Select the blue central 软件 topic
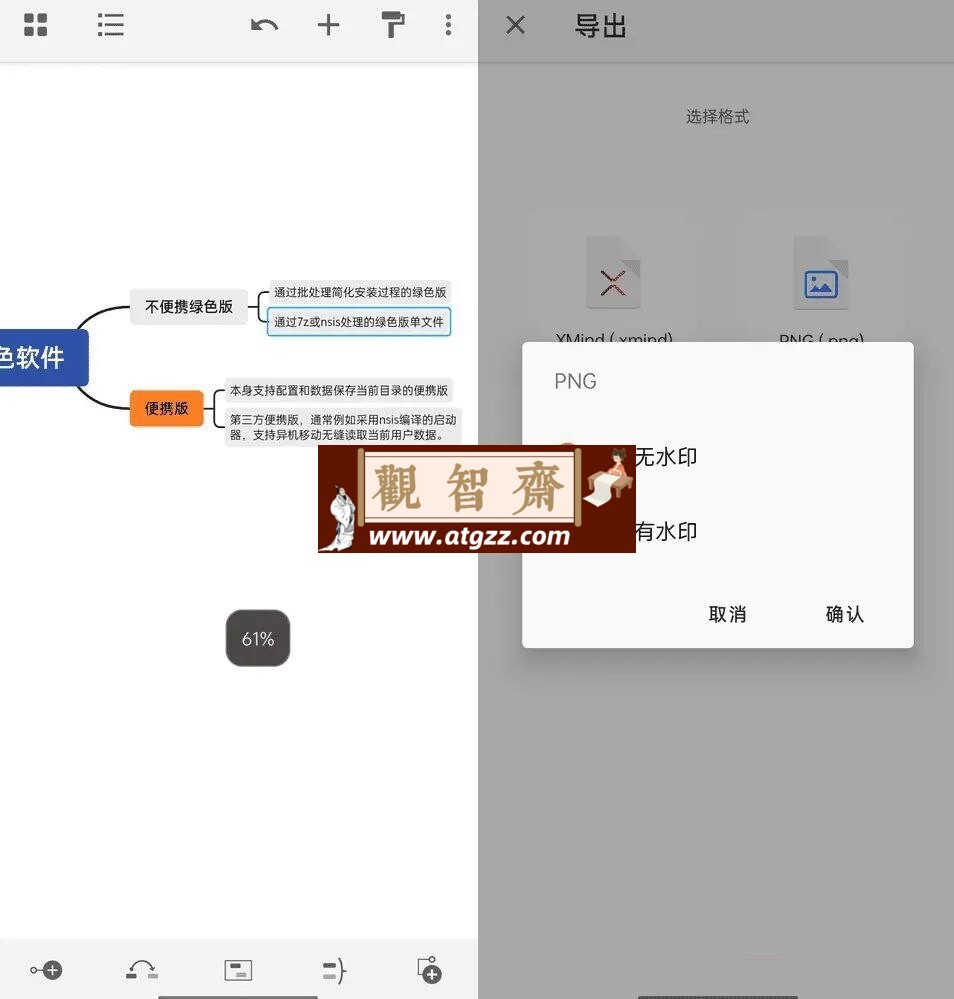Viewport: 954px width, 999px height. pyautogui.click(x=42, y=357)
